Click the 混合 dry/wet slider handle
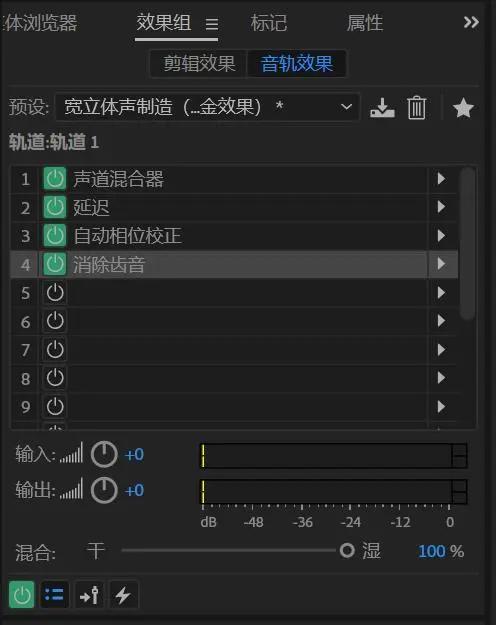 (347, 550)
